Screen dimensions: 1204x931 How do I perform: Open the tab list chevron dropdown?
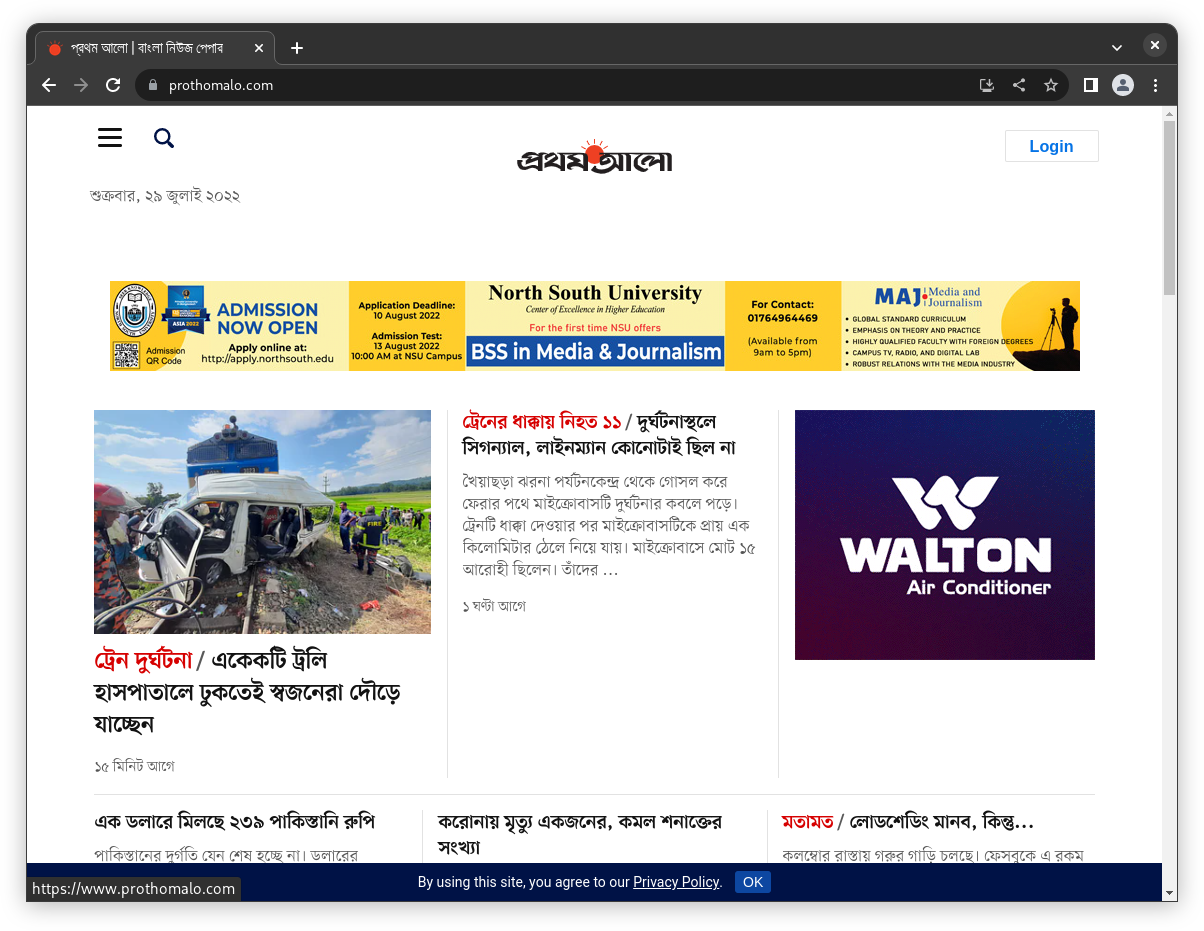(x=1116, y=47)
